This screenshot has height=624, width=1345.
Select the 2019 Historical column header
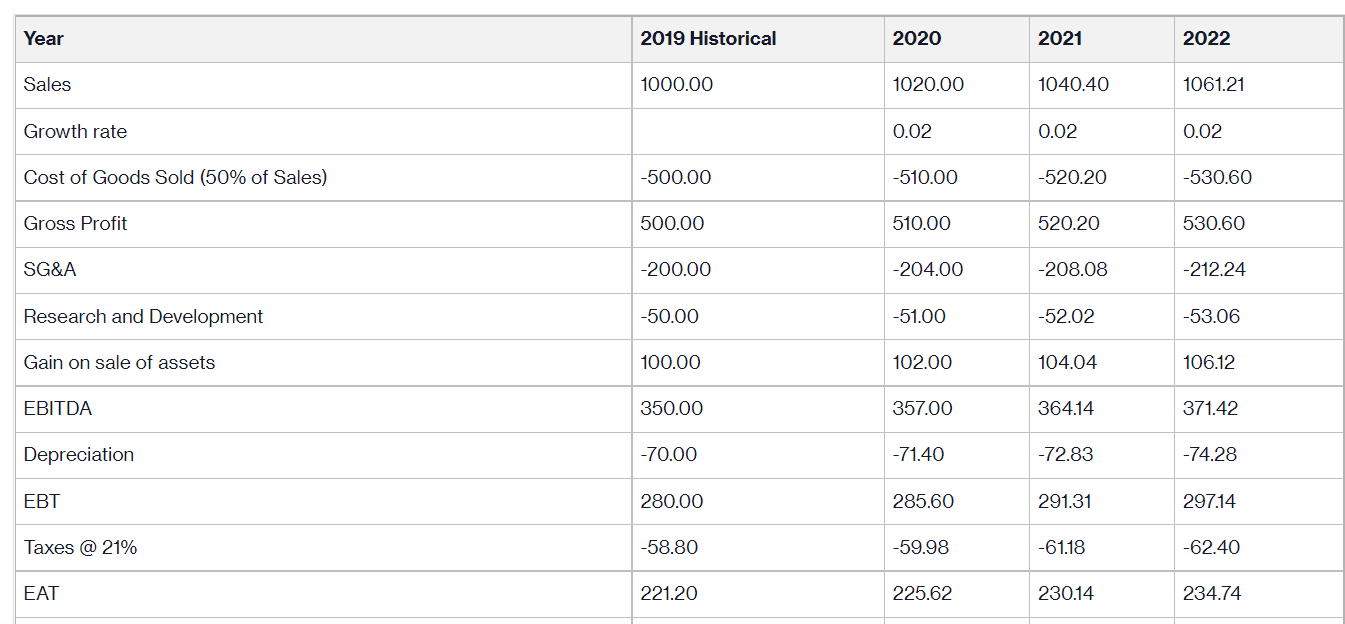point(708,39)
